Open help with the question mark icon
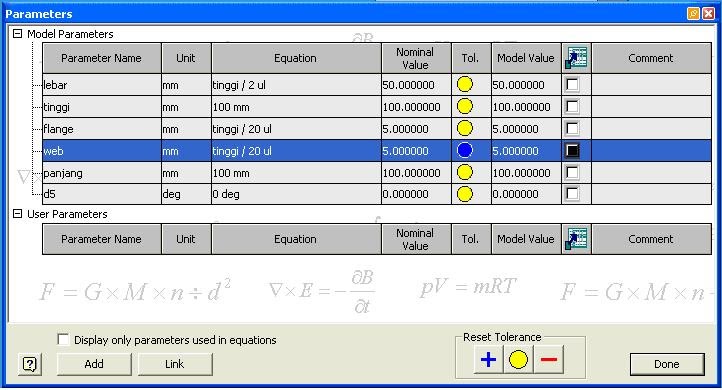722x390 pixels. [x=30, y=364]
